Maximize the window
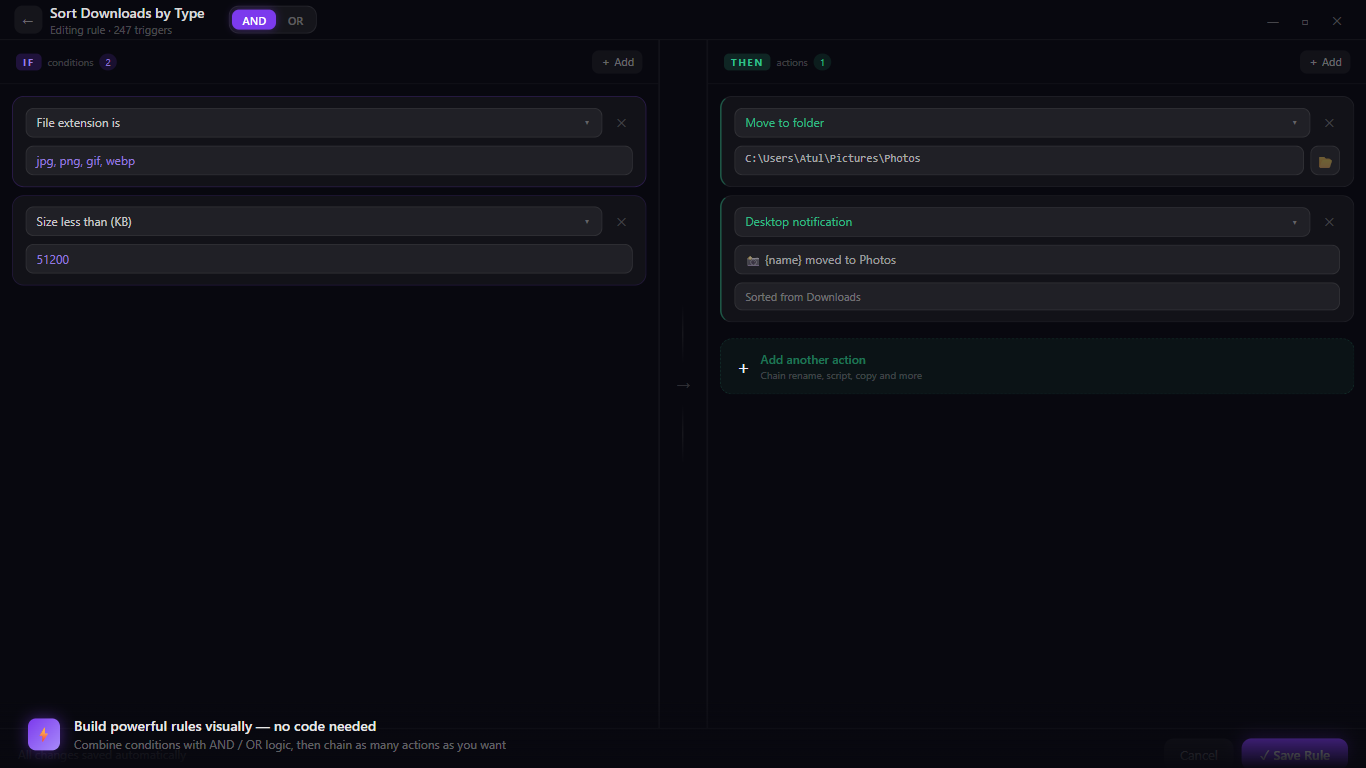The width and height of the screenshot is (1366, 768). 1305,21
